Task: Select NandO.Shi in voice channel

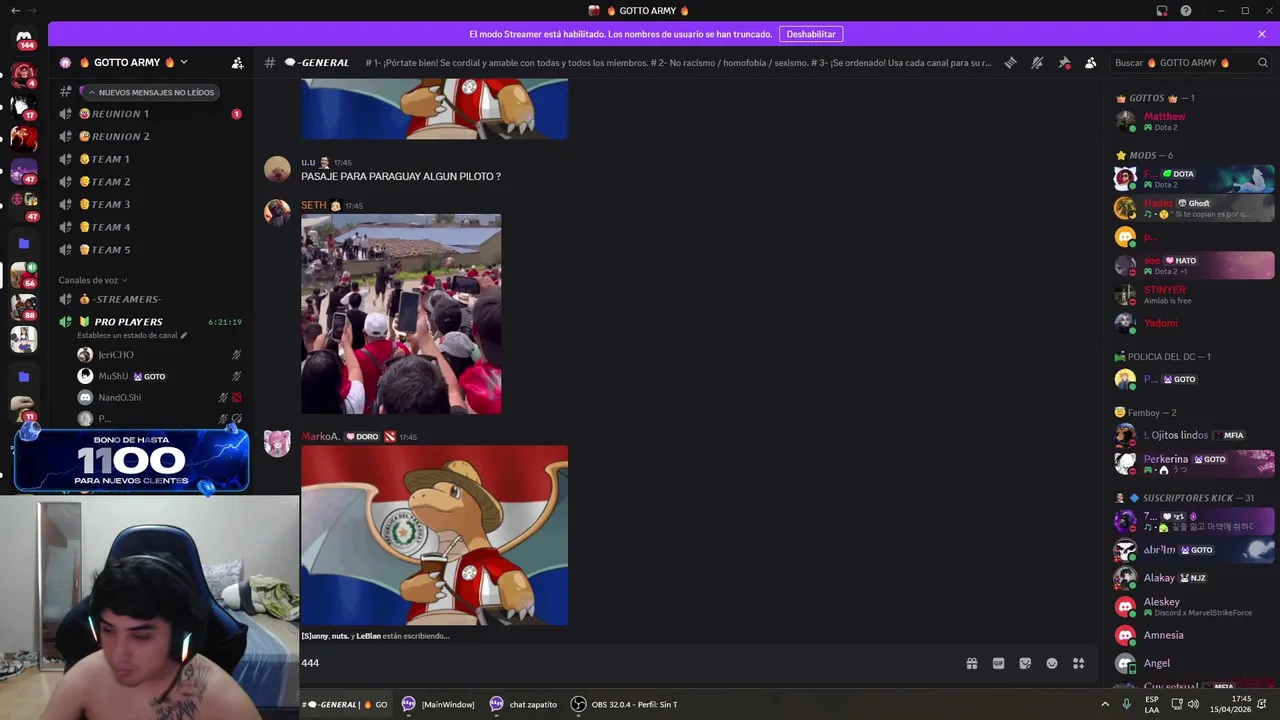Action: (160, 397)
